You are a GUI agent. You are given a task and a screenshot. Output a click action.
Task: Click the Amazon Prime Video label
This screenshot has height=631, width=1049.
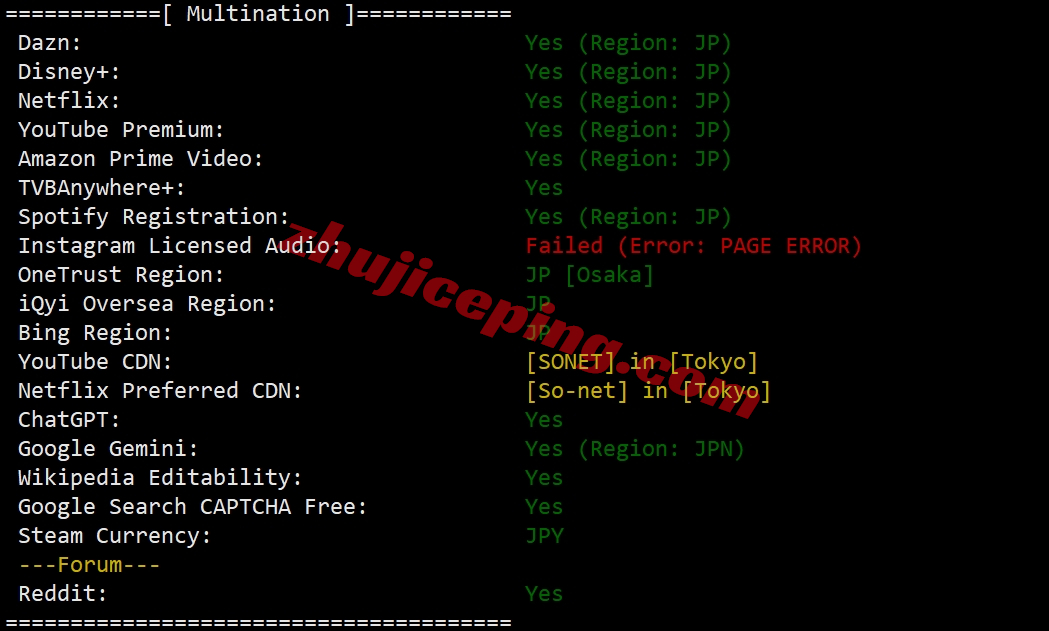click(140, 159)
